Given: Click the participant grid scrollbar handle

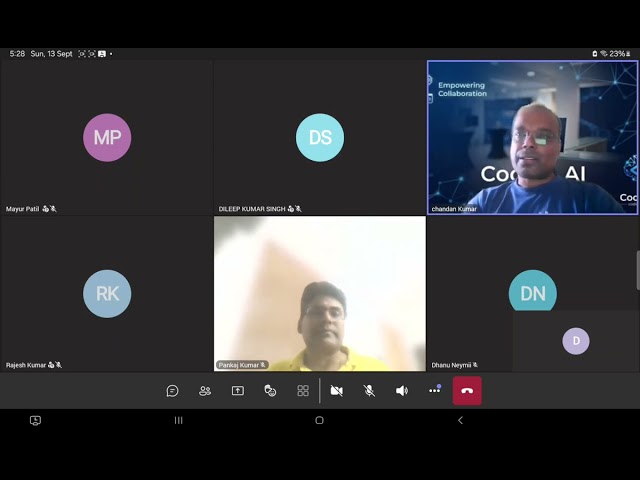Looking at the screenshot, I should pos(638,270).
